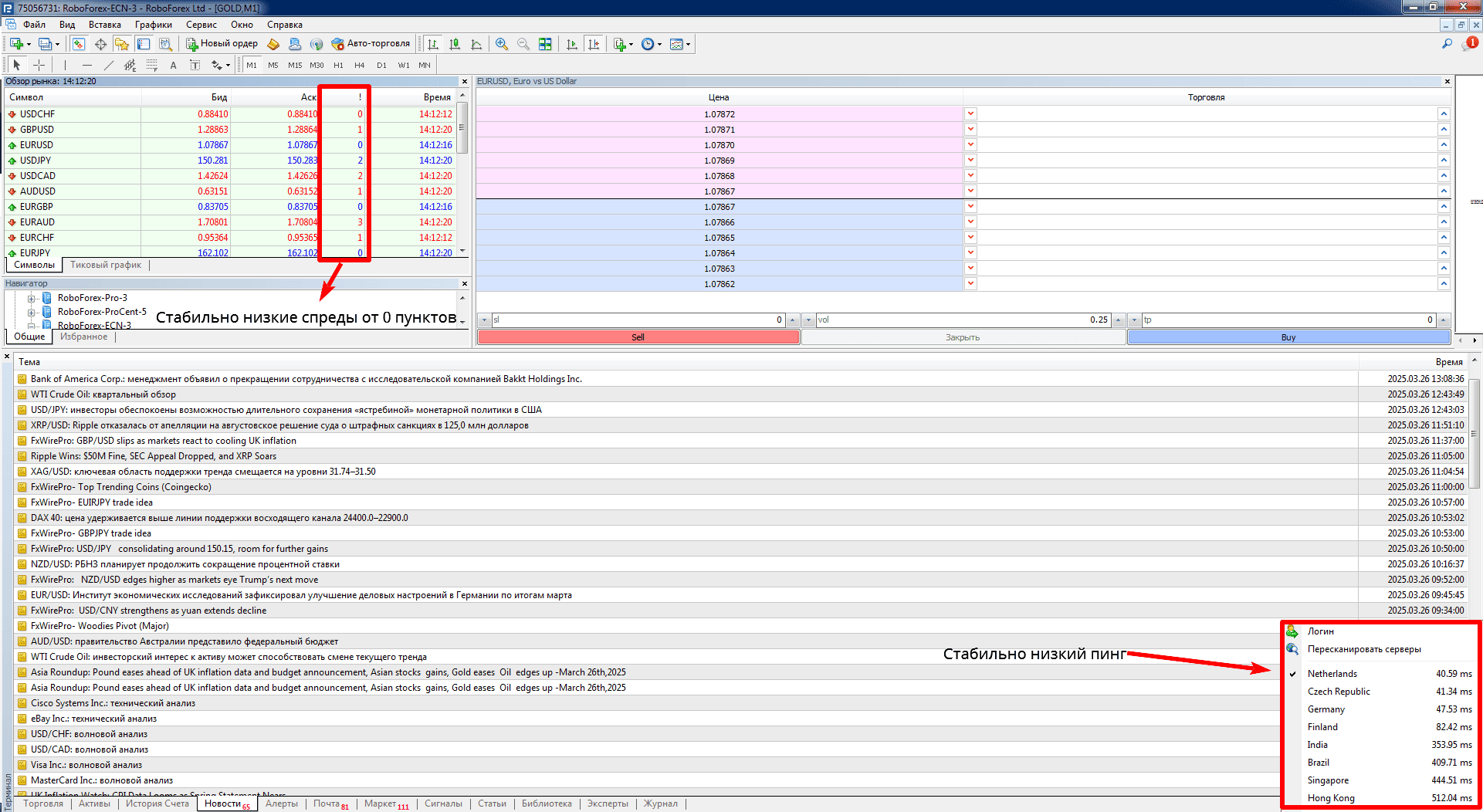Viewport: 1483px width, 812px height.
Task: Choose Пересканировать серверы option
Action: 1364,649
